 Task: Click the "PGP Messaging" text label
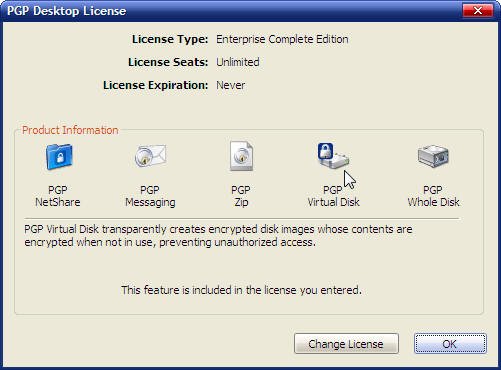pos(150,196)
